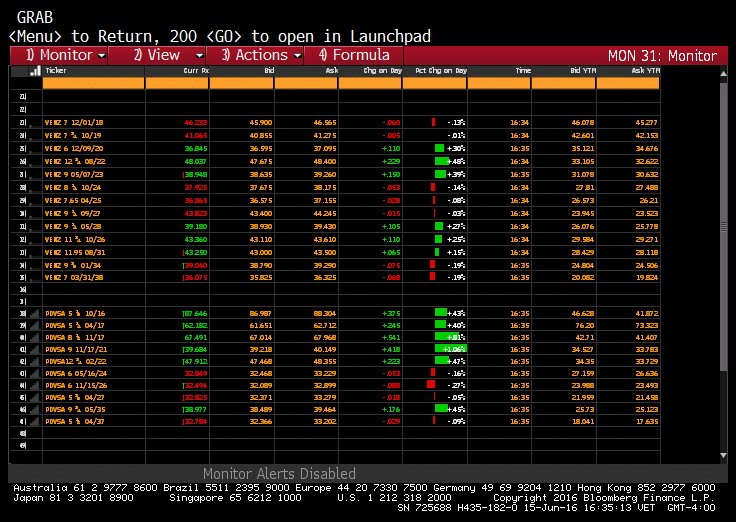Screen dimensions: 736x522
Task: Select the PDVSA 6 11/15/26 ticker
Action: pyautogui.click(x=76, y=385)
